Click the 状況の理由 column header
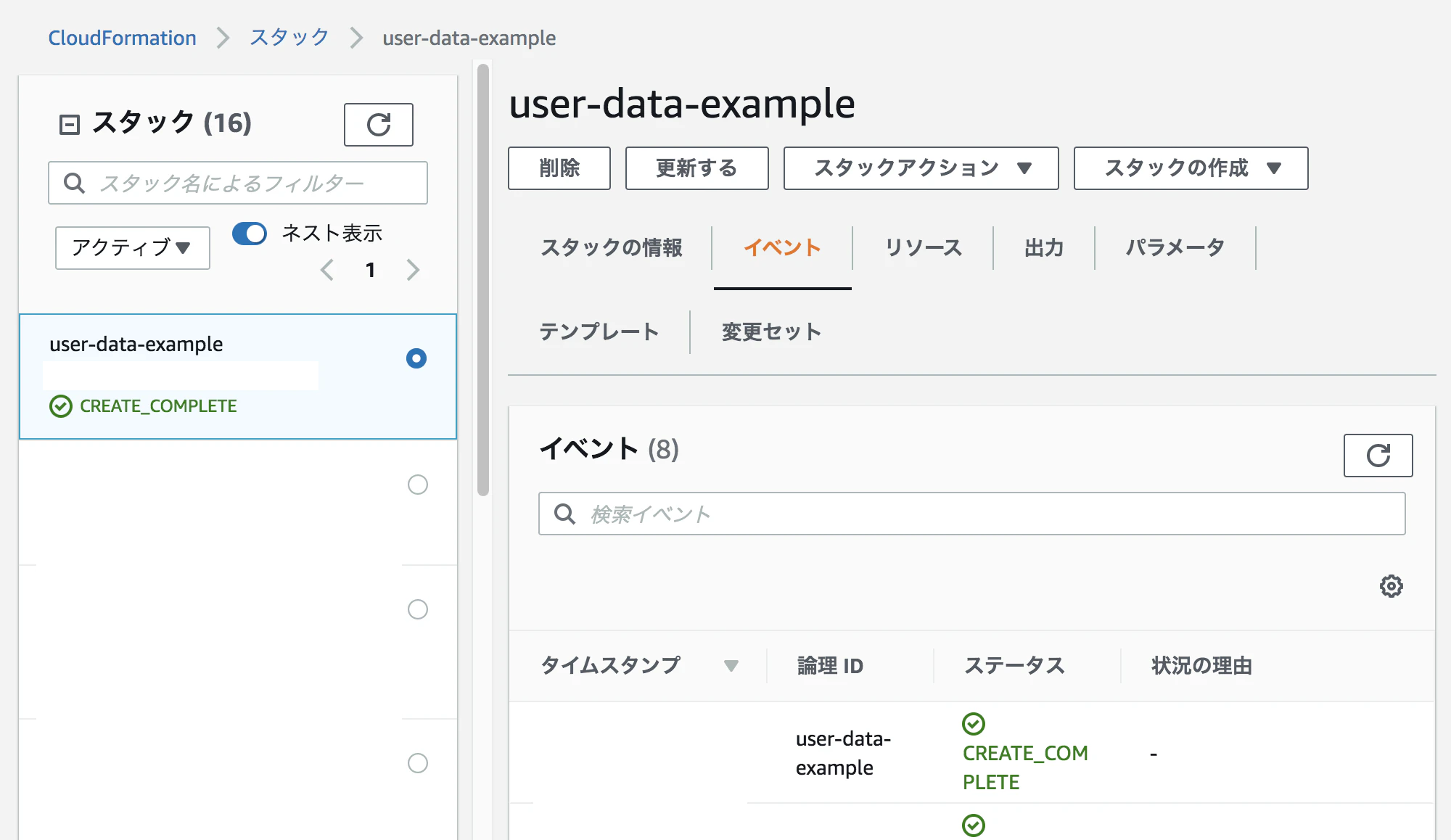The width and height of the screenshot is (1451, 840). click(x=1201, y=665)
